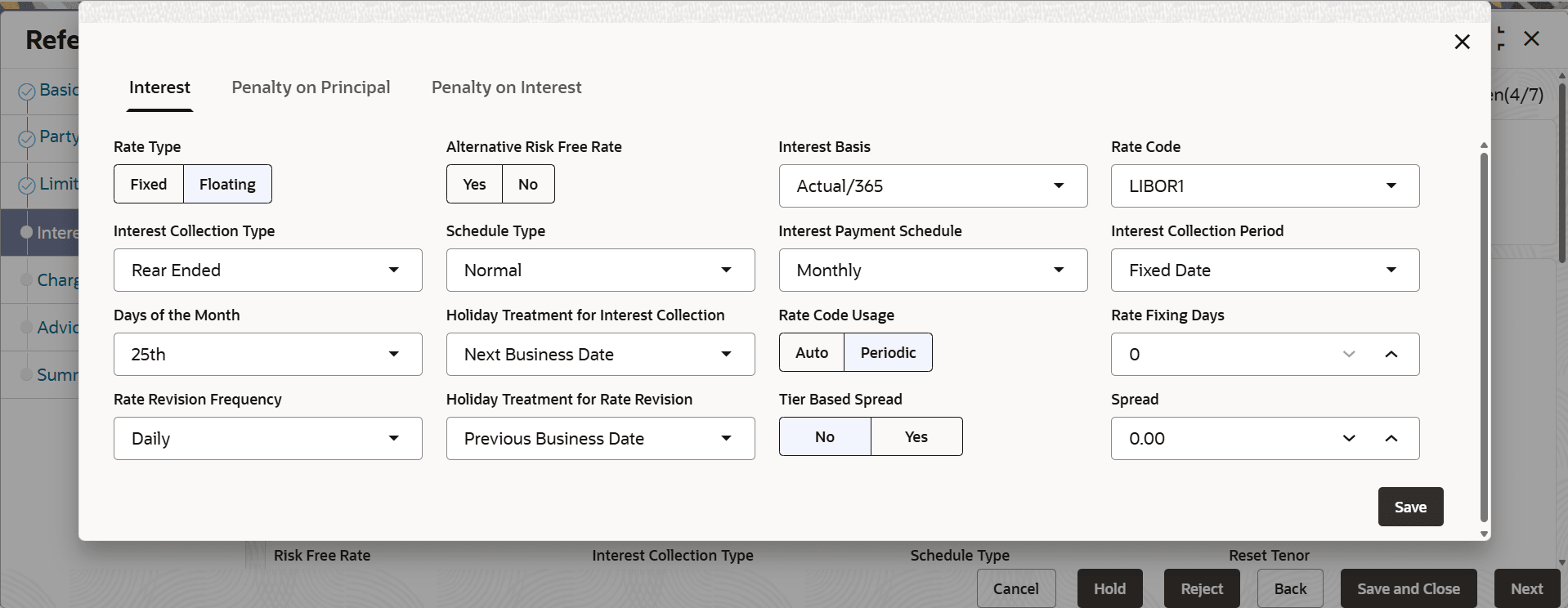
Task: Set Alternative Risk Free Rate to Yes
Action: tap(474, 185)
